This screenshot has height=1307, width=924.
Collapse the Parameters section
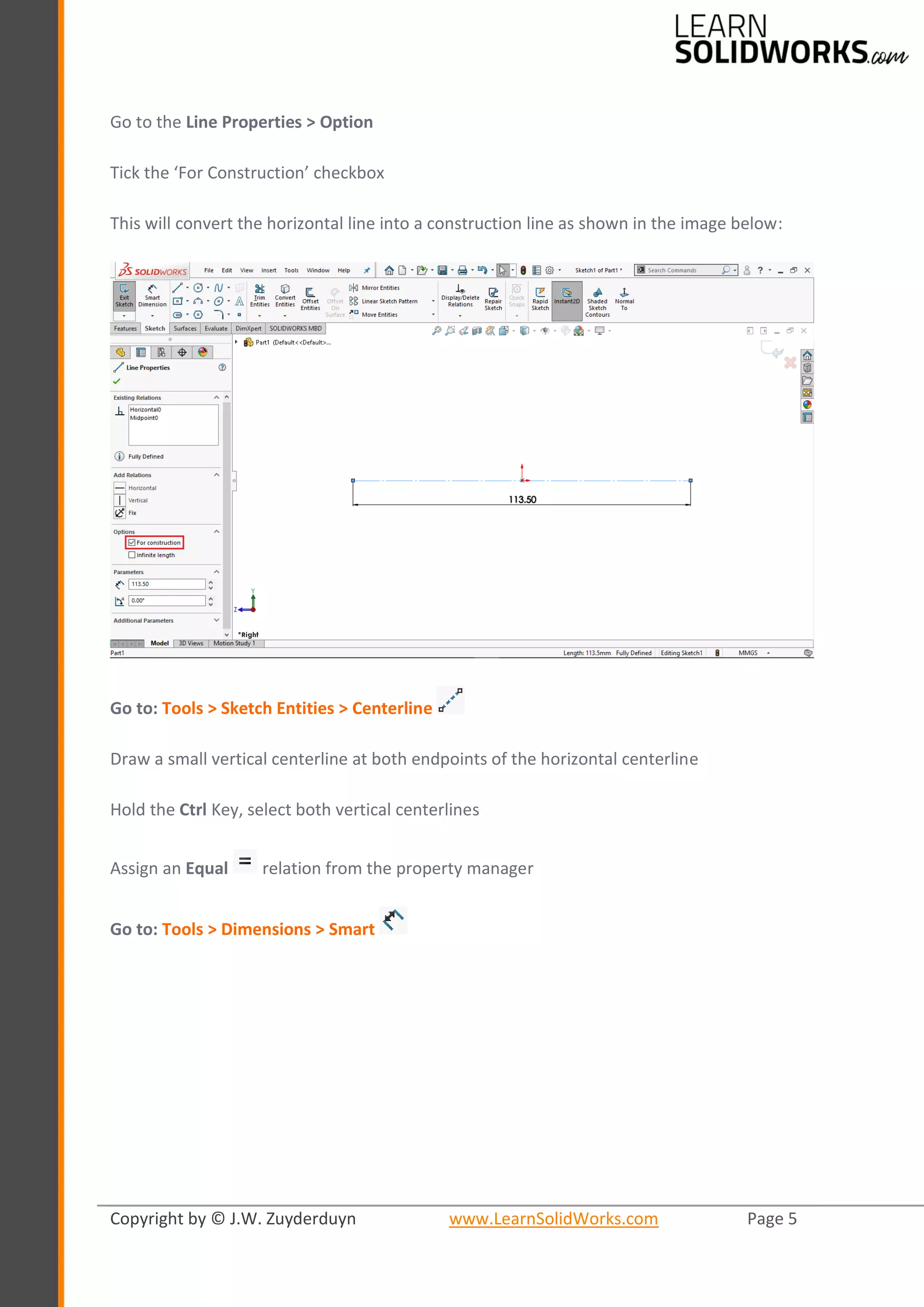(216, 571)
